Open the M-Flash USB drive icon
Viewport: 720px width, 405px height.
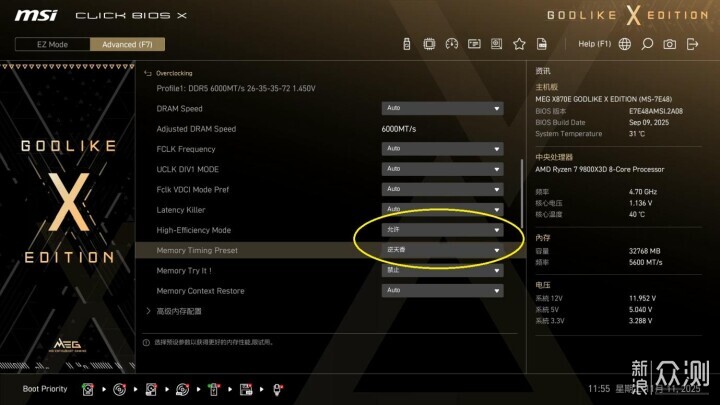(406, 44)
